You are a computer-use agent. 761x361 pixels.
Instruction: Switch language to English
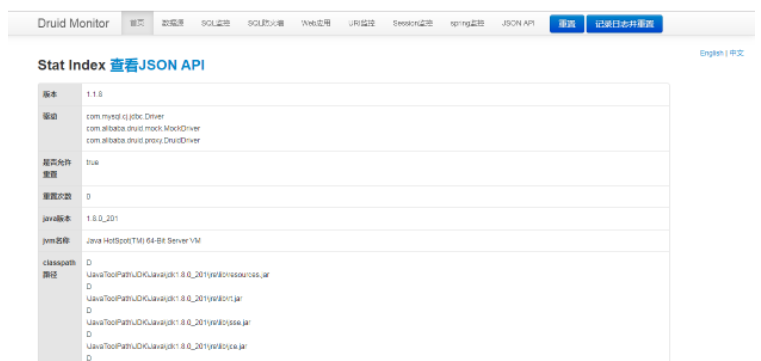pos(711,53)
